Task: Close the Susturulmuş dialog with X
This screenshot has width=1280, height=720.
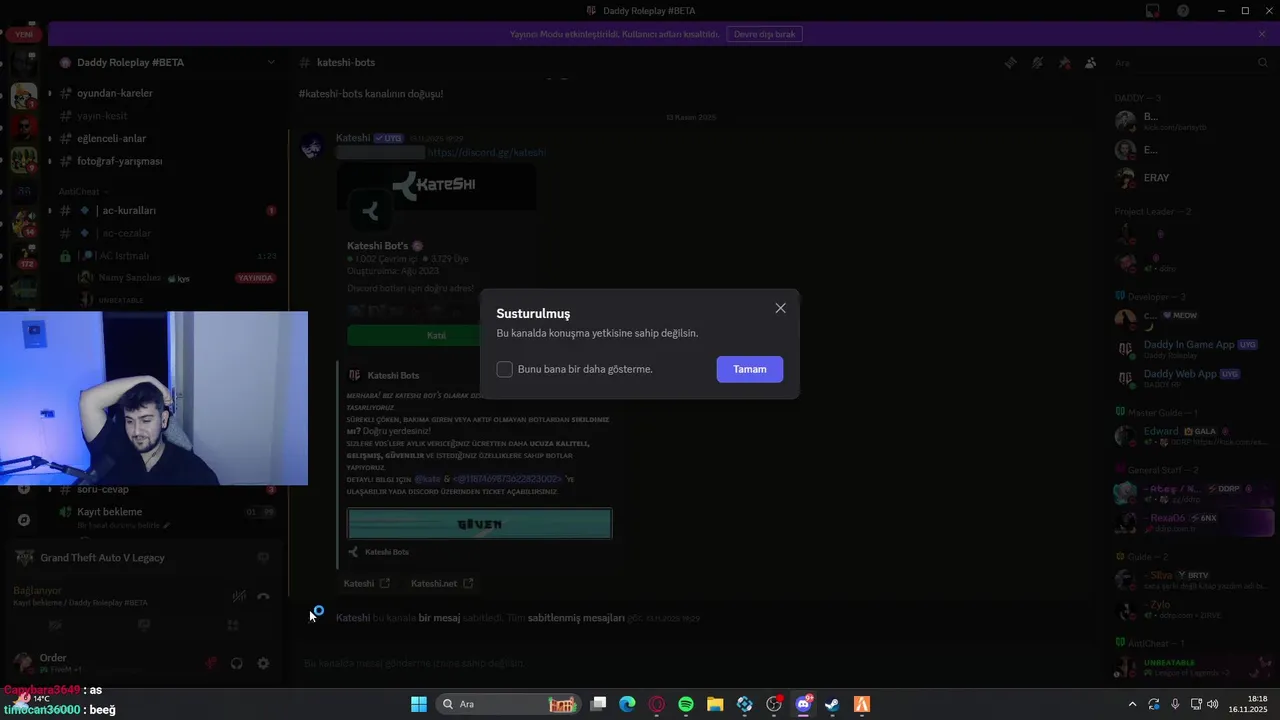Action: click(x=780, y=308)
